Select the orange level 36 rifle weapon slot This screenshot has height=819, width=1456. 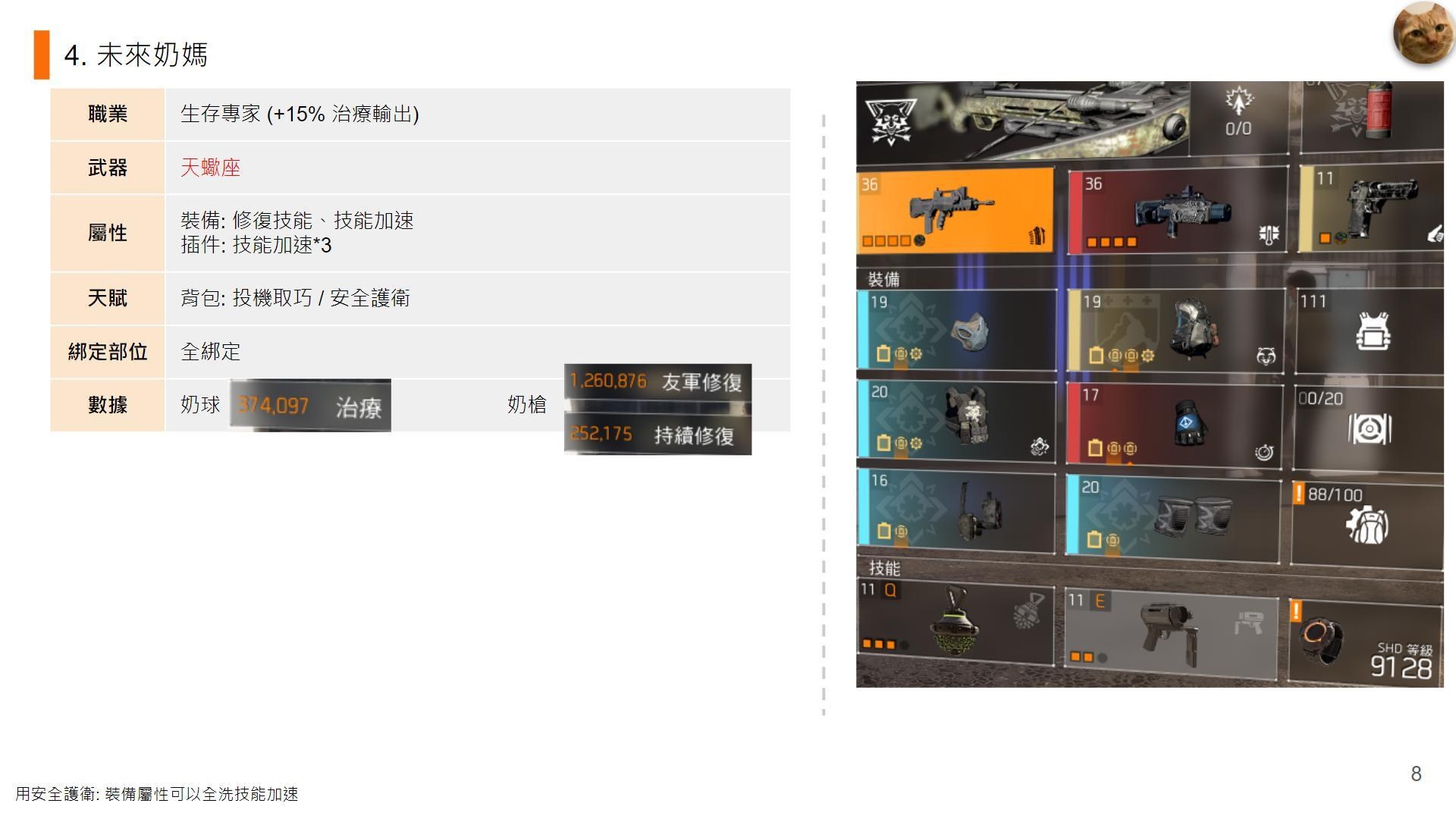[x=955, y=210]
